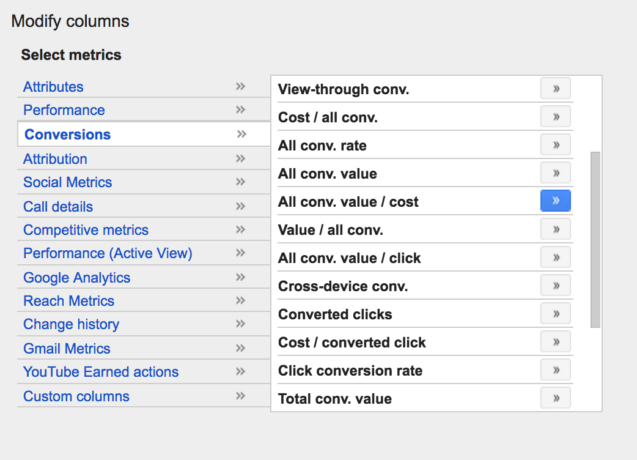Expand the Attributes category arrow
This screenshot has height=460, width=637.
click(240, 87)
